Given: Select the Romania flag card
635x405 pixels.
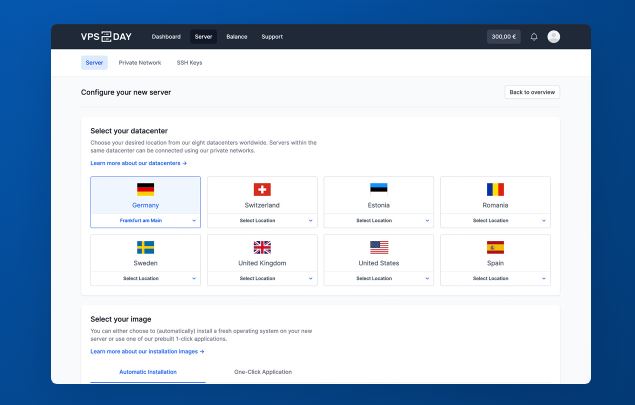Looking at the screenshot, I should 495,195.
